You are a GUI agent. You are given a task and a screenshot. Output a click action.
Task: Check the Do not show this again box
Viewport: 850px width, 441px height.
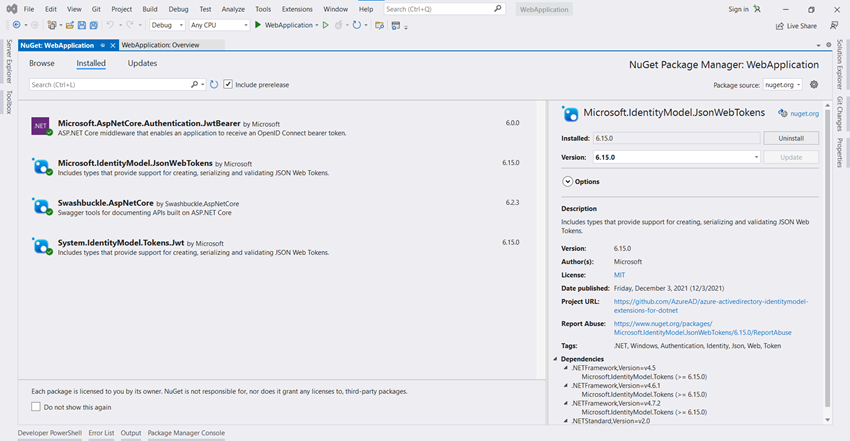[x=36, y=406]
